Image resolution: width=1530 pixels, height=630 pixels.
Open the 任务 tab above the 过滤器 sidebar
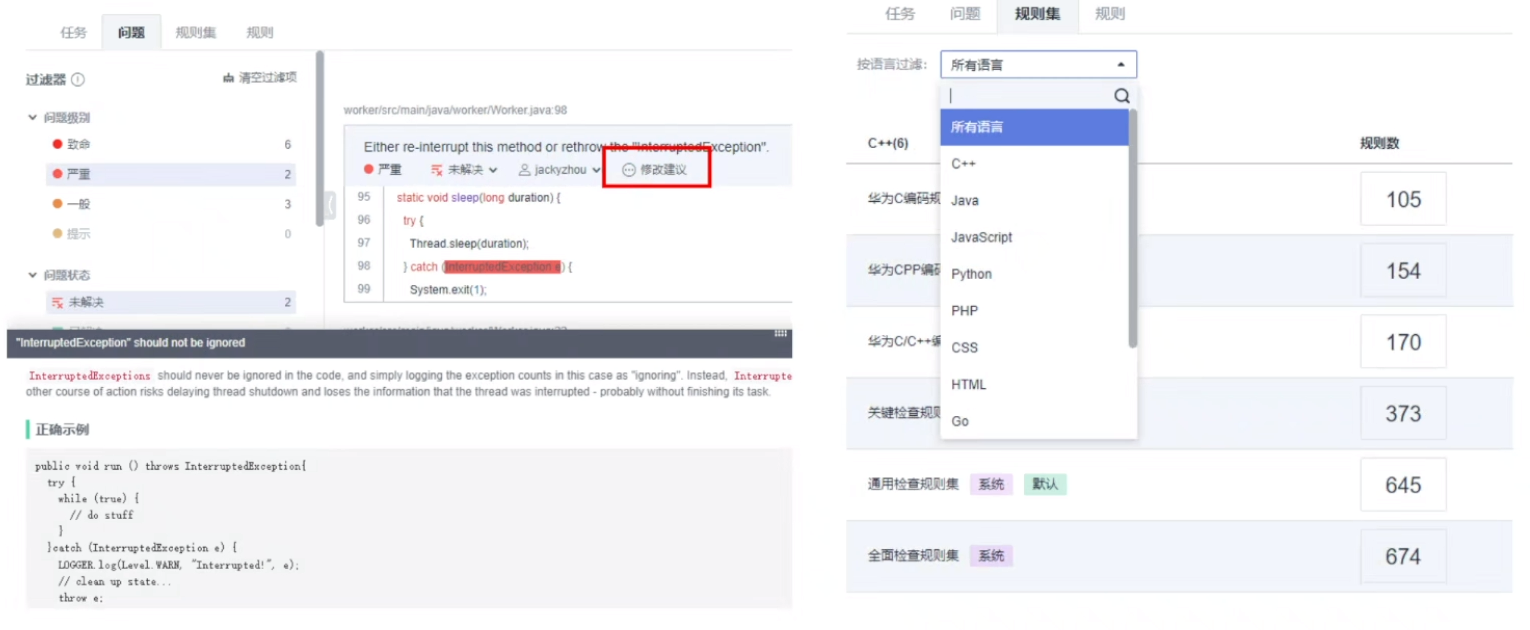pos(73,33)
